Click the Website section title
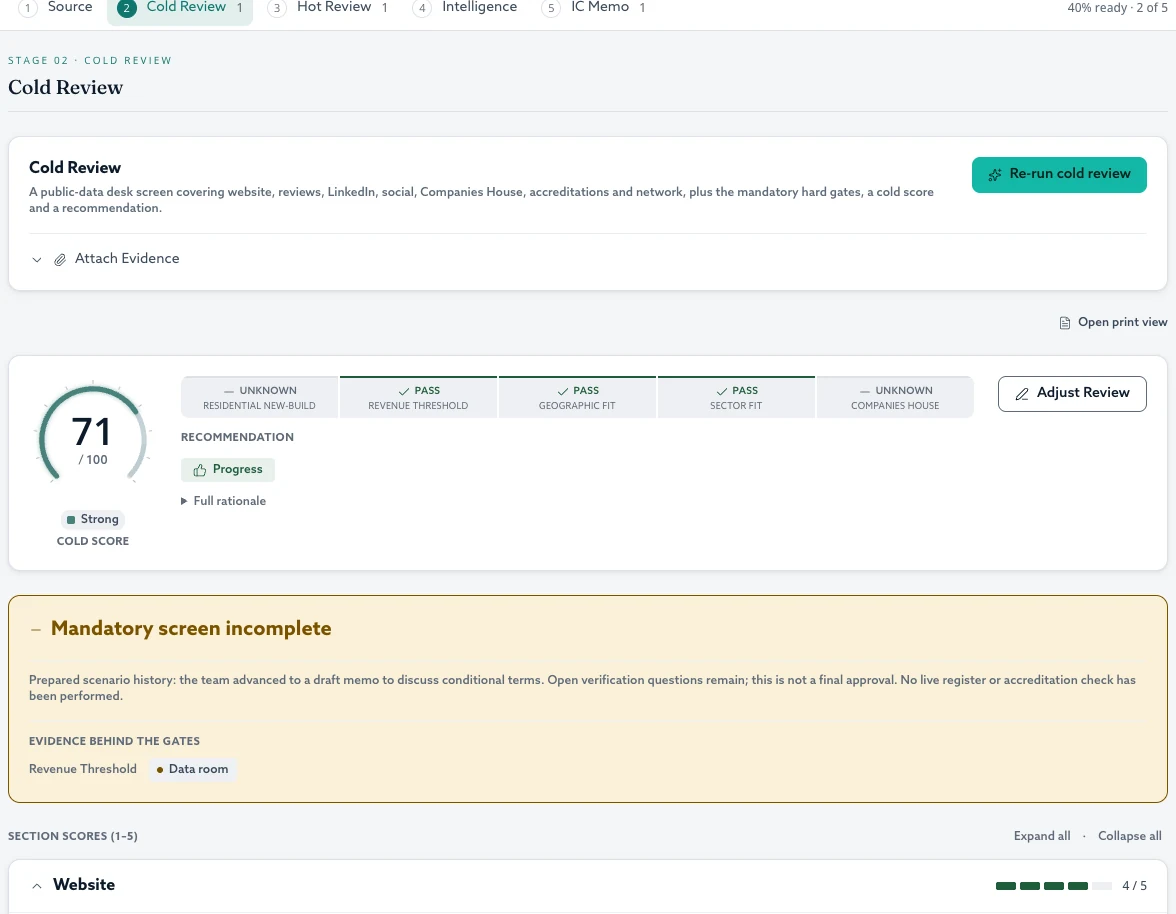 pos(84,885)
